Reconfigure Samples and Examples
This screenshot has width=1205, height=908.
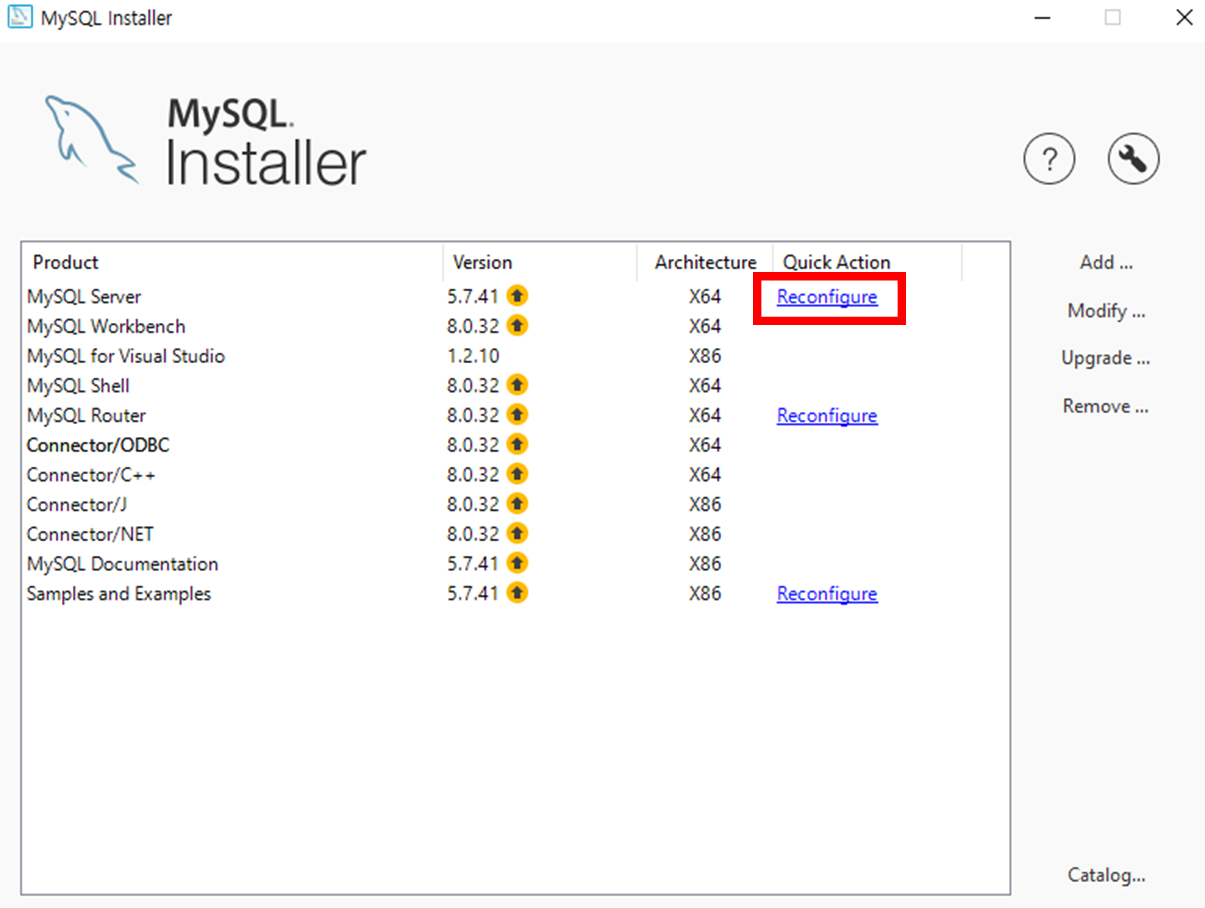click(827, 593)
